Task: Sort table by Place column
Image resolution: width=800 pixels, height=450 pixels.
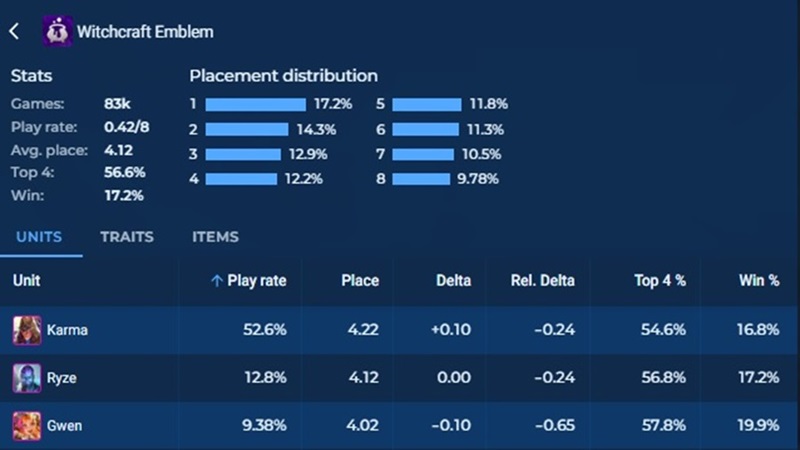Action: point(359,281)
